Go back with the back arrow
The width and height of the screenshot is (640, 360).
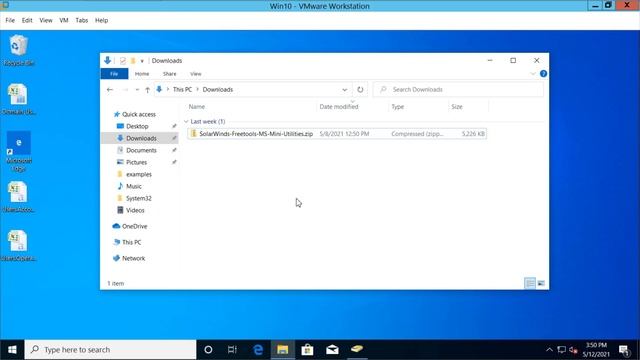point(110,89)
